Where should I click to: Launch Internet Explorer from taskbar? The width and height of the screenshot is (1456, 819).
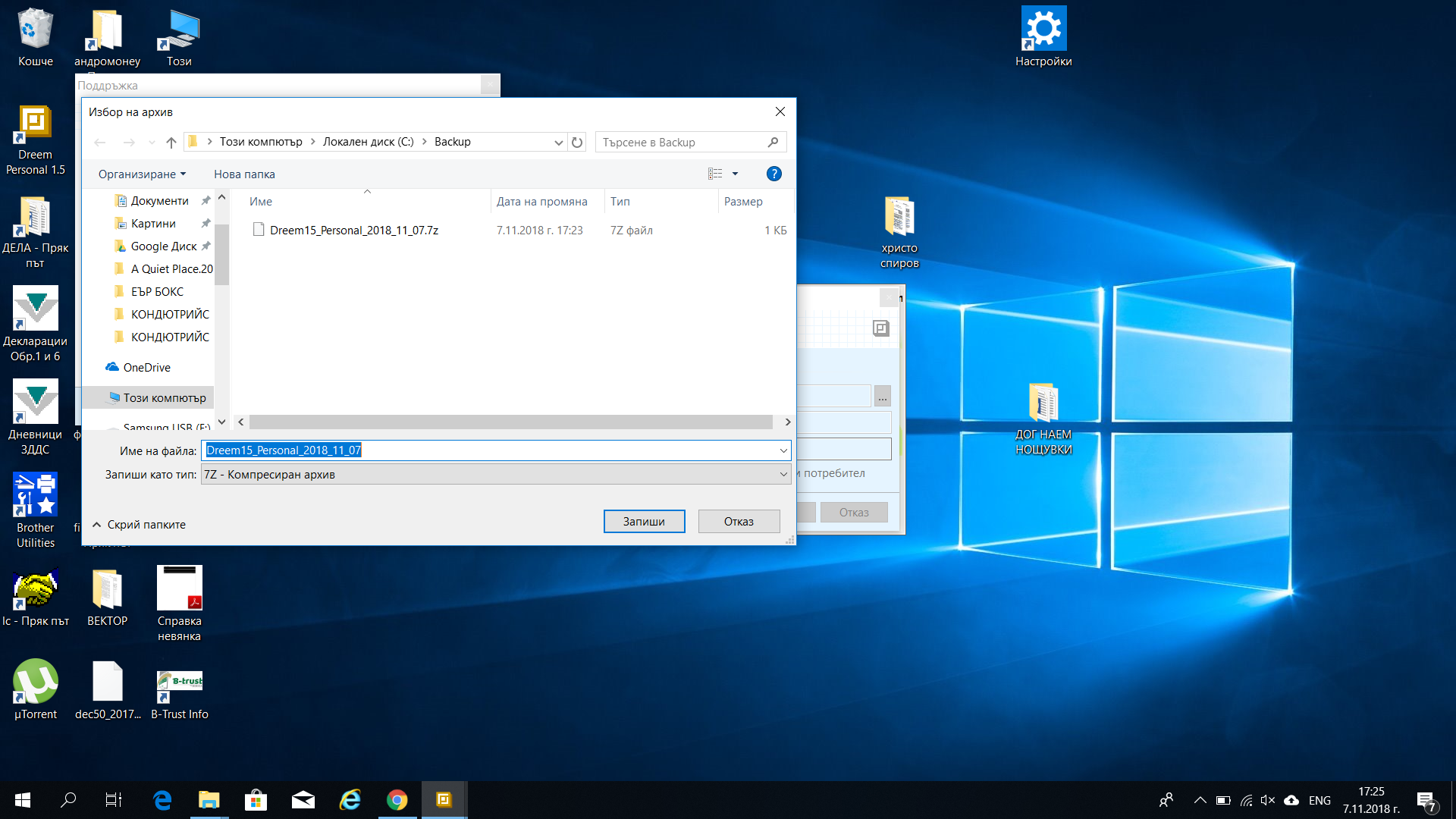tap(350, 800)
